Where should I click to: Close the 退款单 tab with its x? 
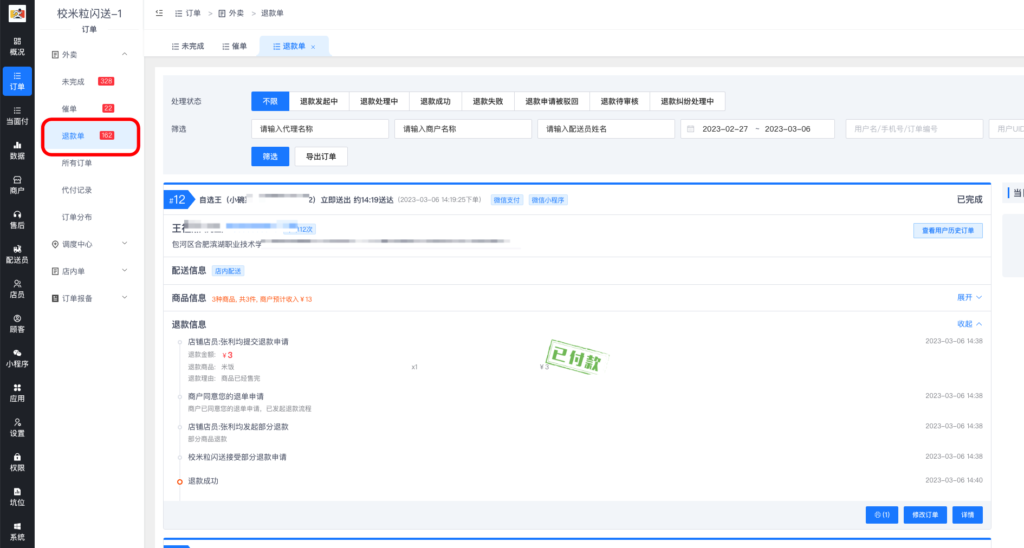(313, 47)
